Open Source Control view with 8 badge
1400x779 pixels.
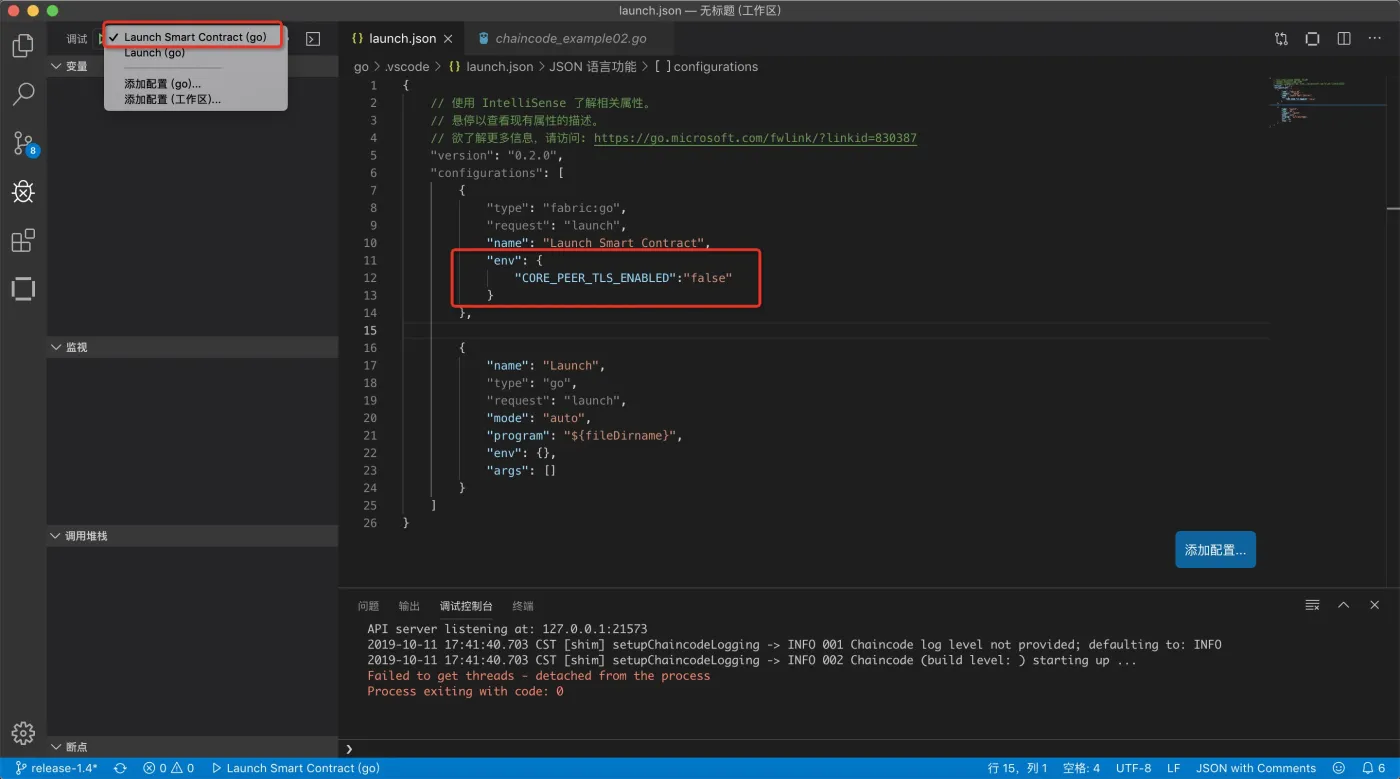click(23, 143)
